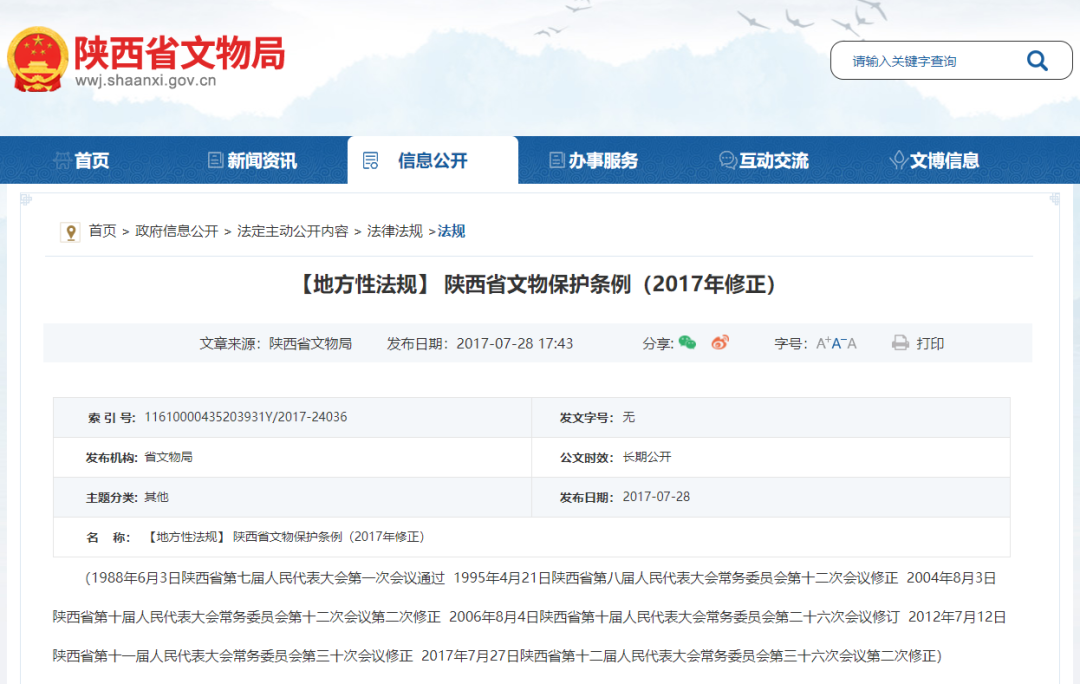This screenshot has height=684, width=1080.
Task: Click A+ to enlarge the font size
Action: [824, 342]
